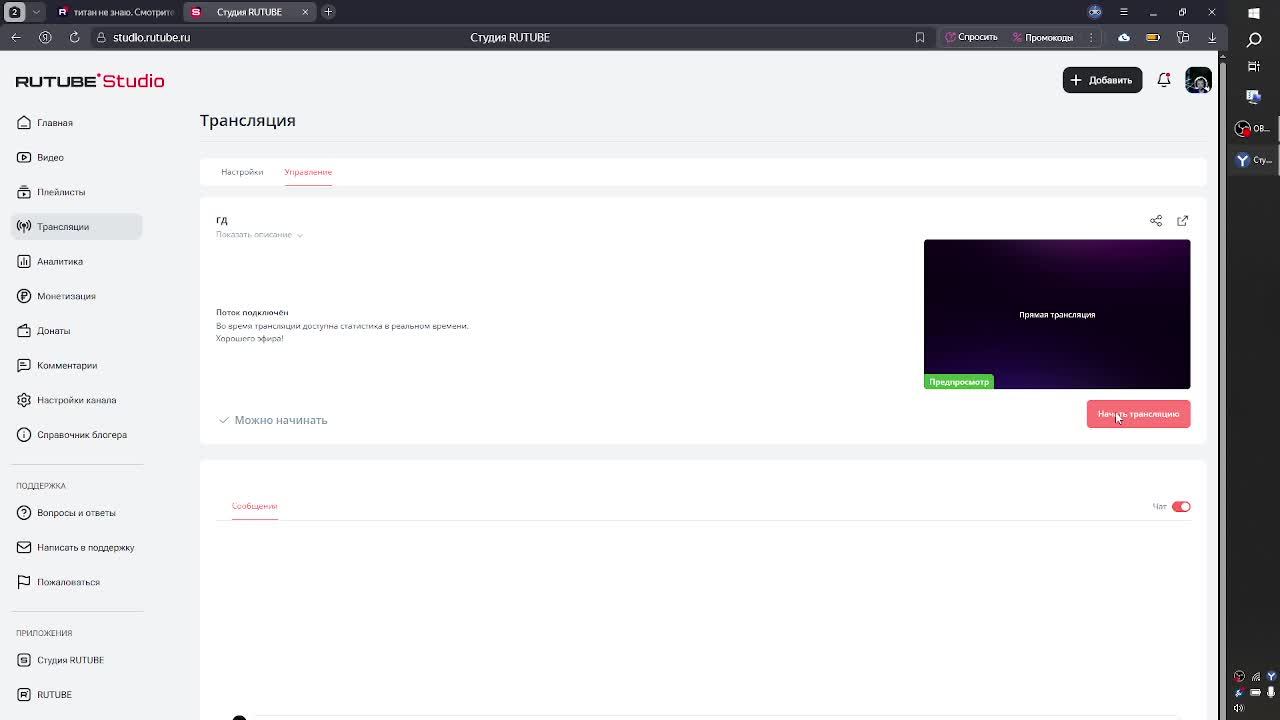Open browser downloads
Viewport: 1280px width, 720px height.
click(1212, 38)
